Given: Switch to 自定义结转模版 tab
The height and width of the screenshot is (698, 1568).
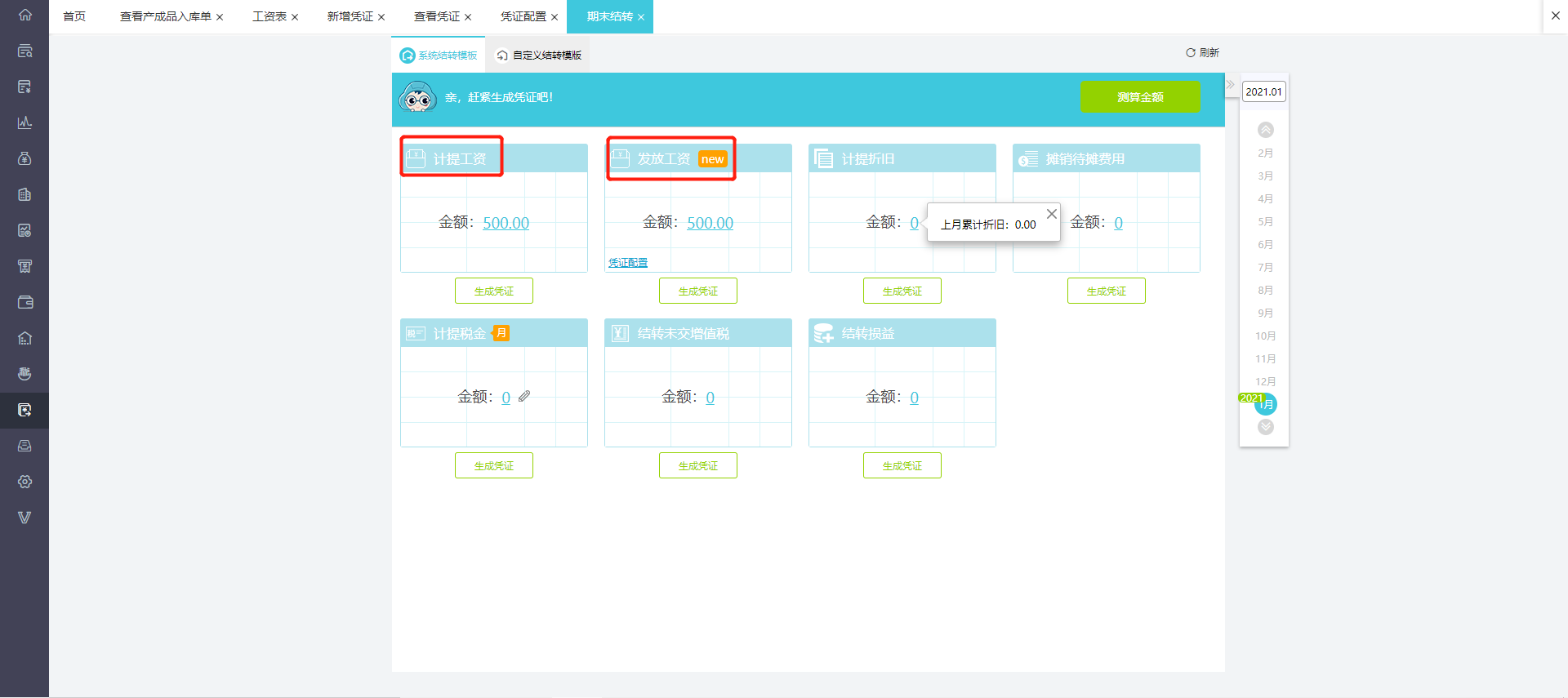Looking at the screenshot, I should coord(539,55).
